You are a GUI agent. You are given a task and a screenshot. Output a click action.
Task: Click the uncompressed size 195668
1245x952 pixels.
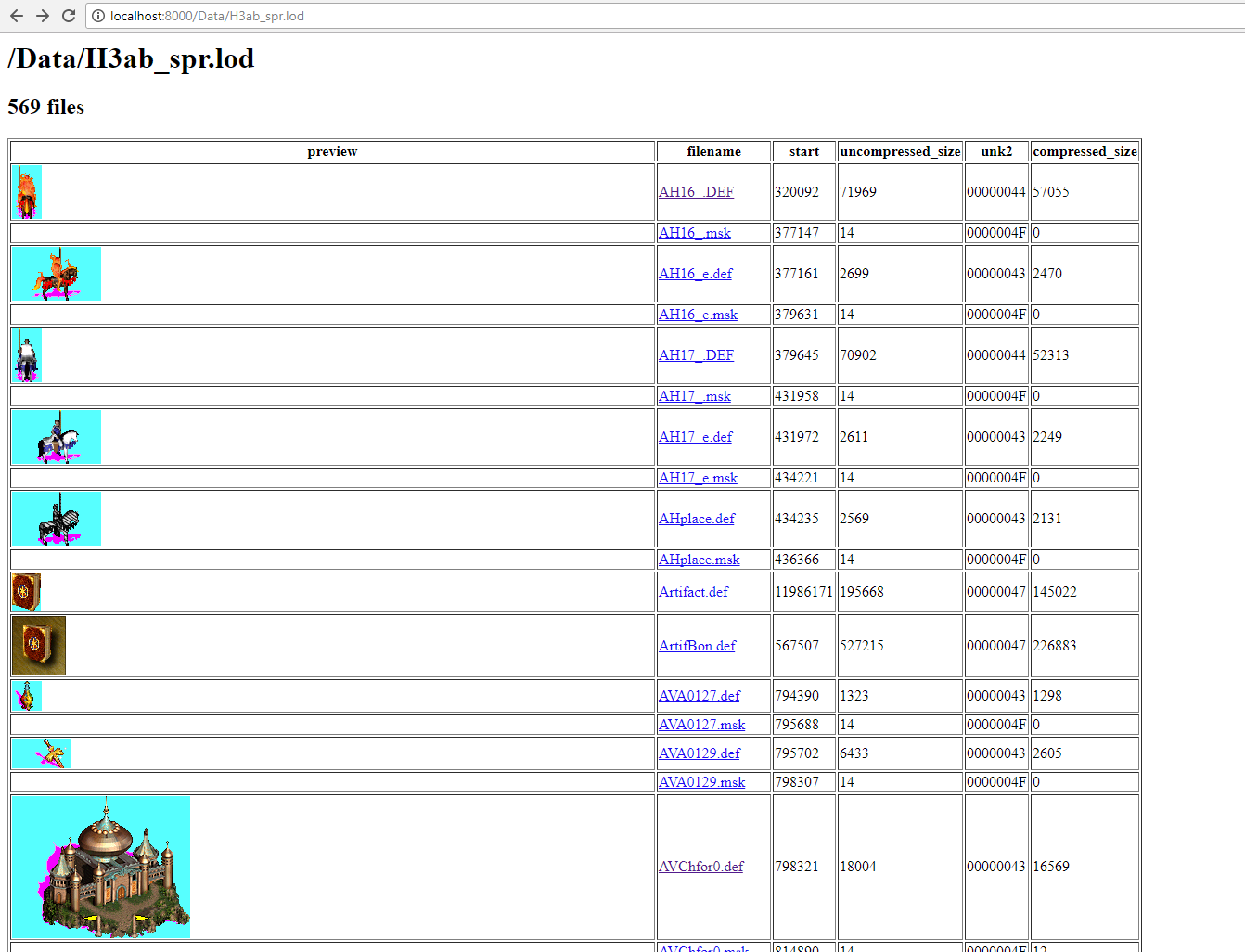862,592
